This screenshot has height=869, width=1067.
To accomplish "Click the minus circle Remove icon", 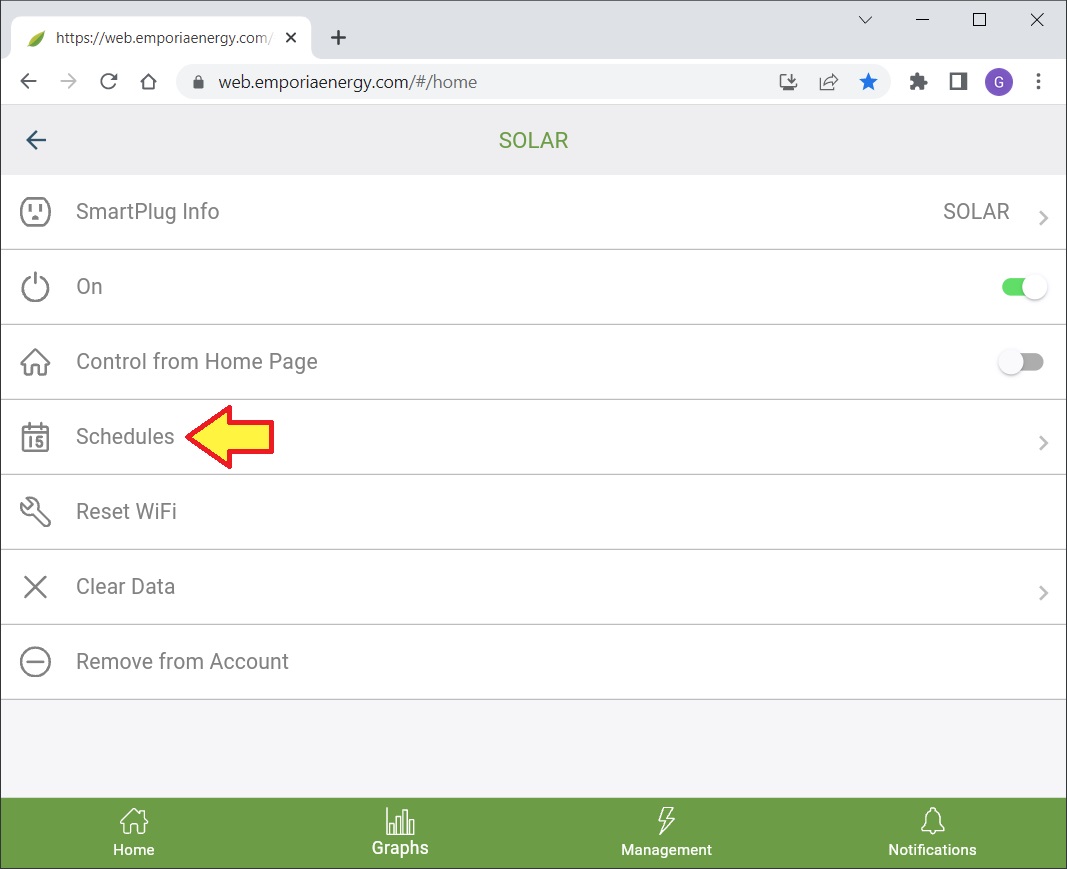I will point(35,662).
